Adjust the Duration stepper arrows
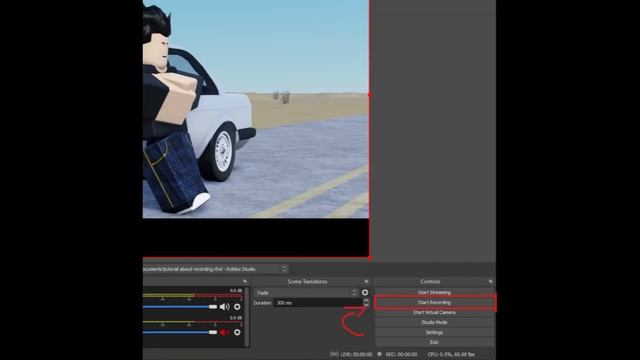Image resolution: width=640 pixels, height=360 pixels. pyautogui.click(x=366, y=303)
